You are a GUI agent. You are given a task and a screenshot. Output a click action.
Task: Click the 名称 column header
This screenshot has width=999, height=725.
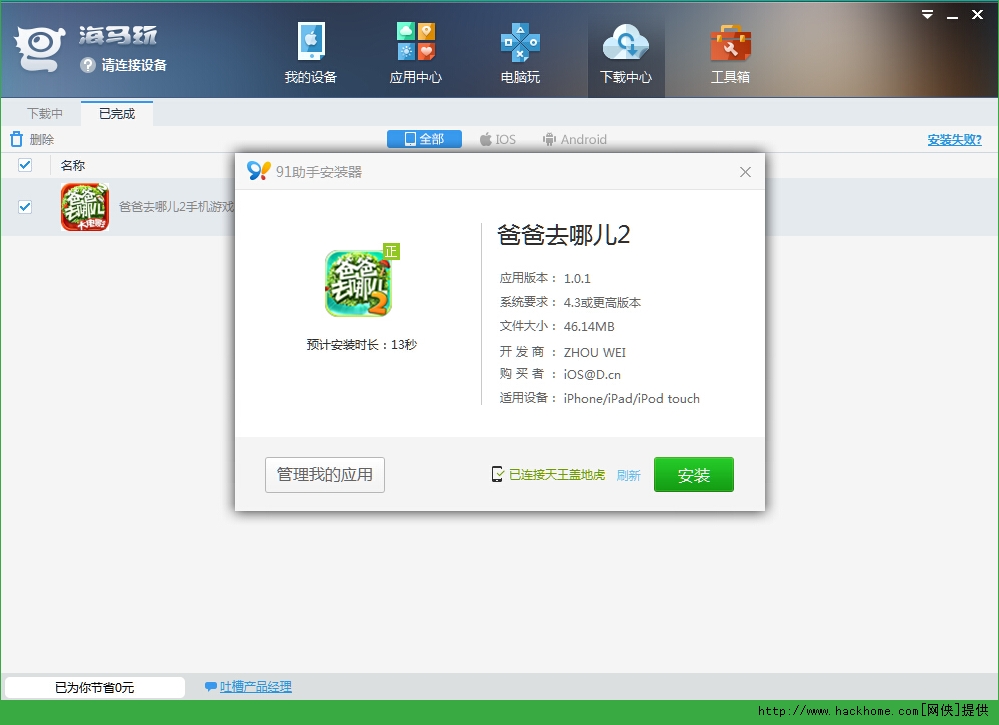pos(73,166)
